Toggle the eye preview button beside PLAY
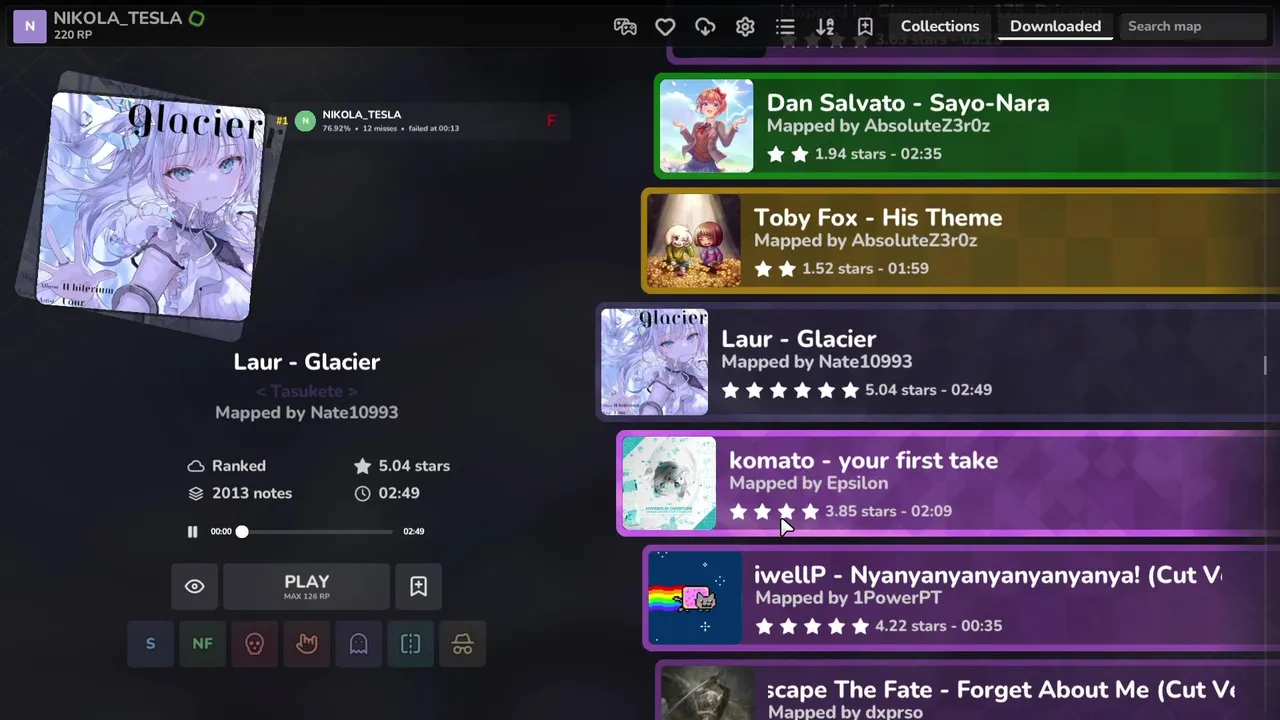The image size is (1280, 720). pos(195,586)
